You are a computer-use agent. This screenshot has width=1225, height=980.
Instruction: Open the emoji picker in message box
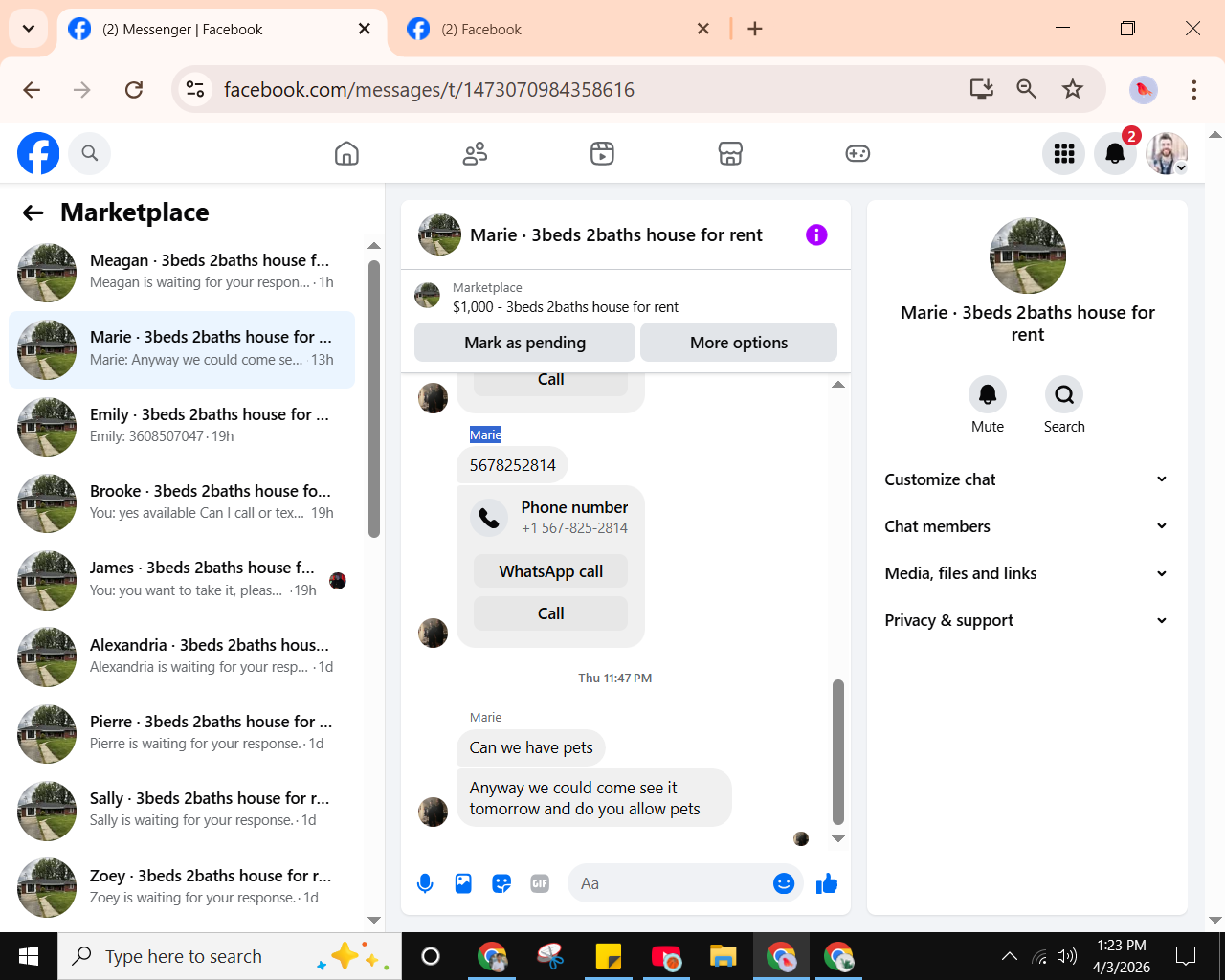[x=784, y=883]
